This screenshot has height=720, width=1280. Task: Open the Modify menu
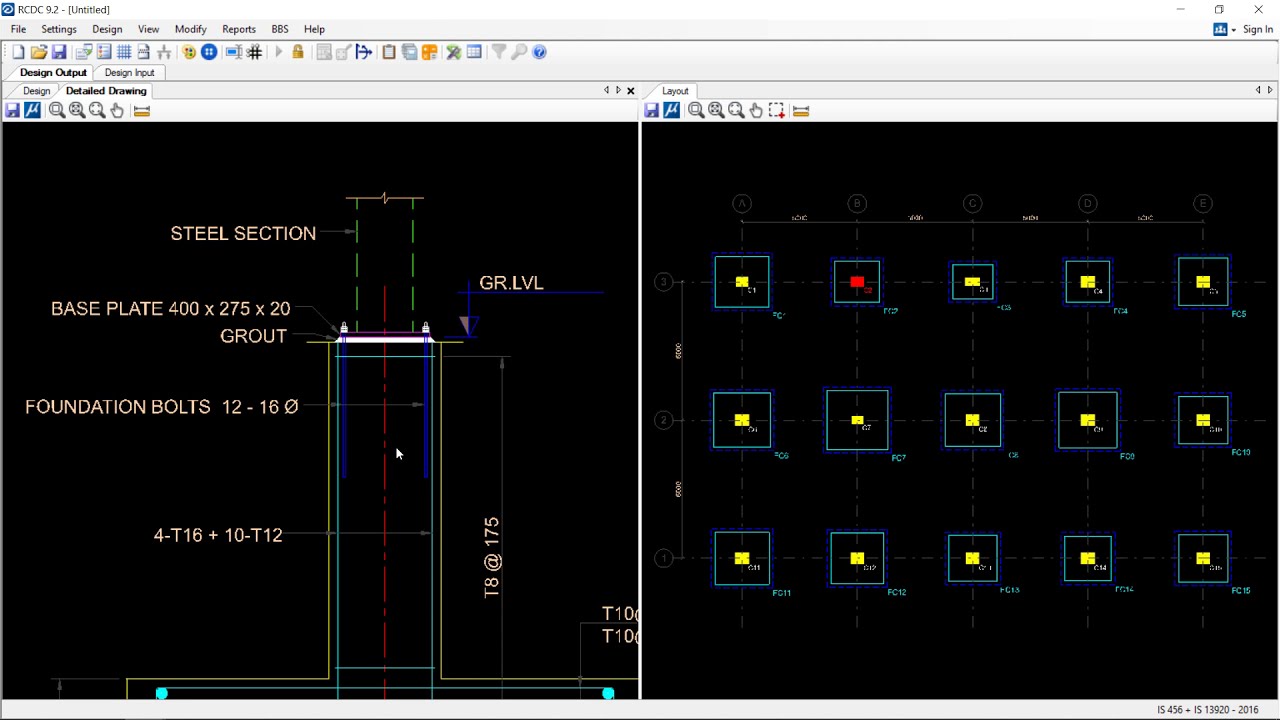coord(190,29)
